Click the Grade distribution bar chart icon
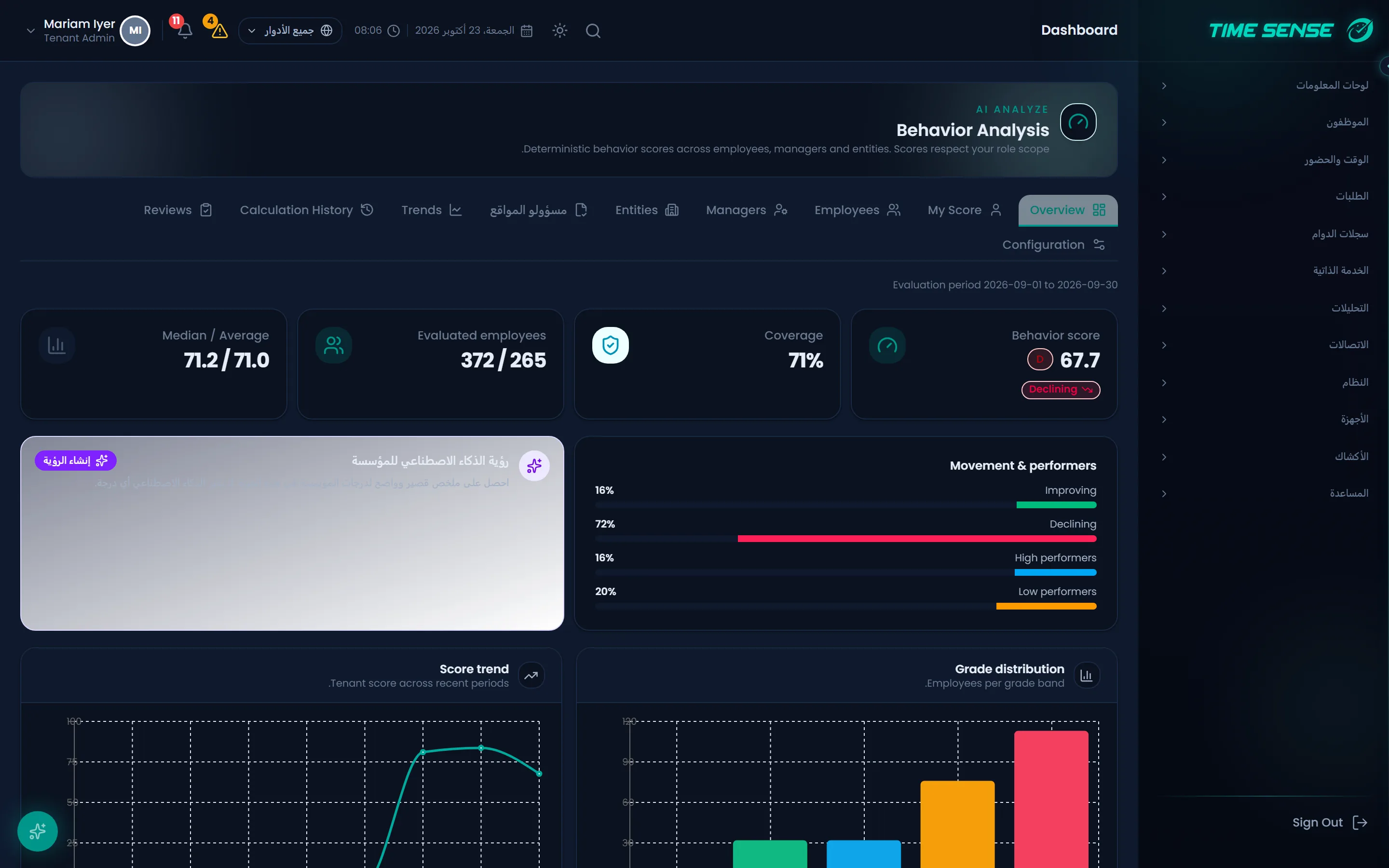The width and height of the screenshot is (1389, 868). click(x=1087, y=675)
